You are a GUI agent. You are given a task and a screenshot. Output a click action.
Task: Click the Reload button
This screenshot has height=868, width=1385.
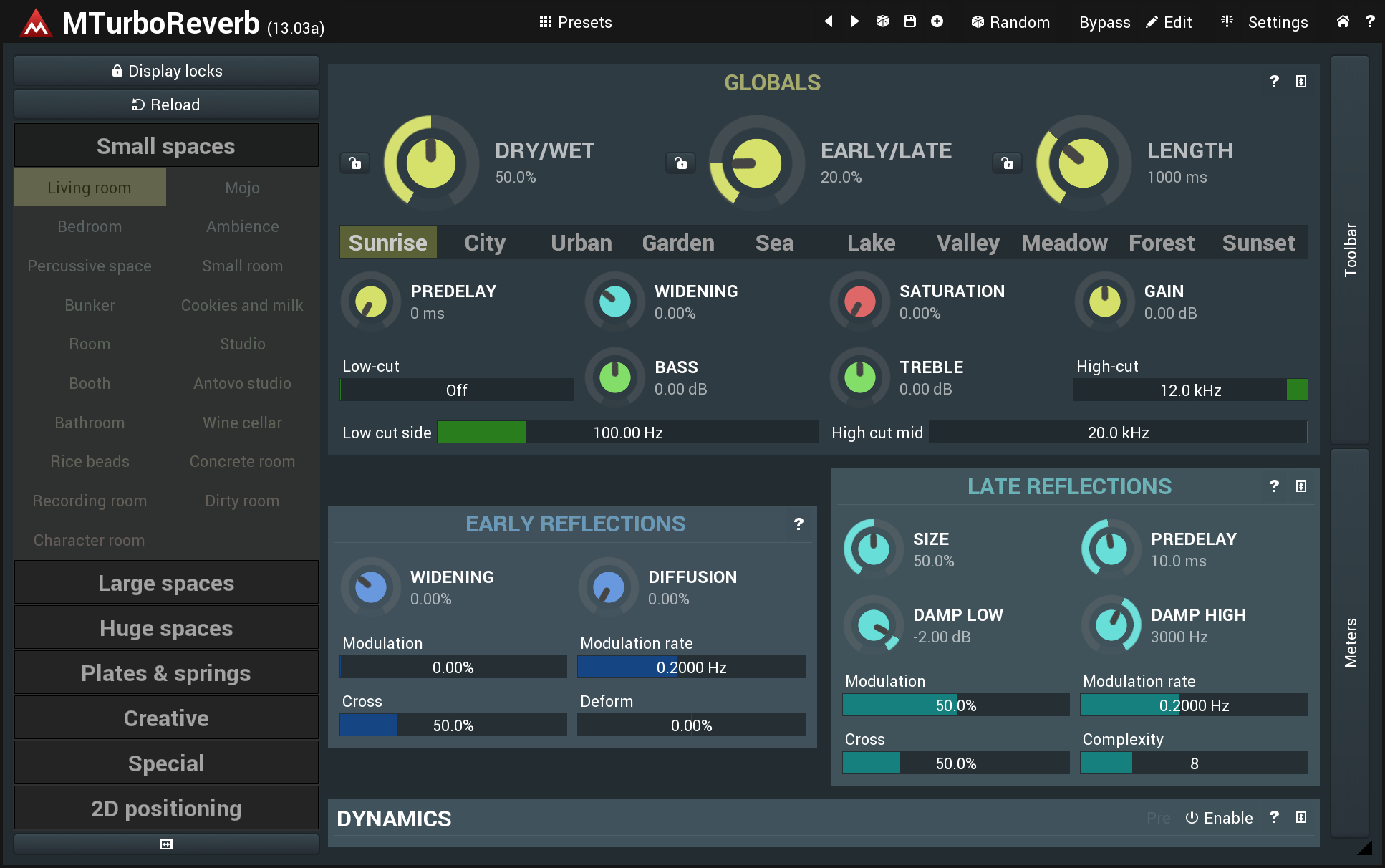coord(166,105)
